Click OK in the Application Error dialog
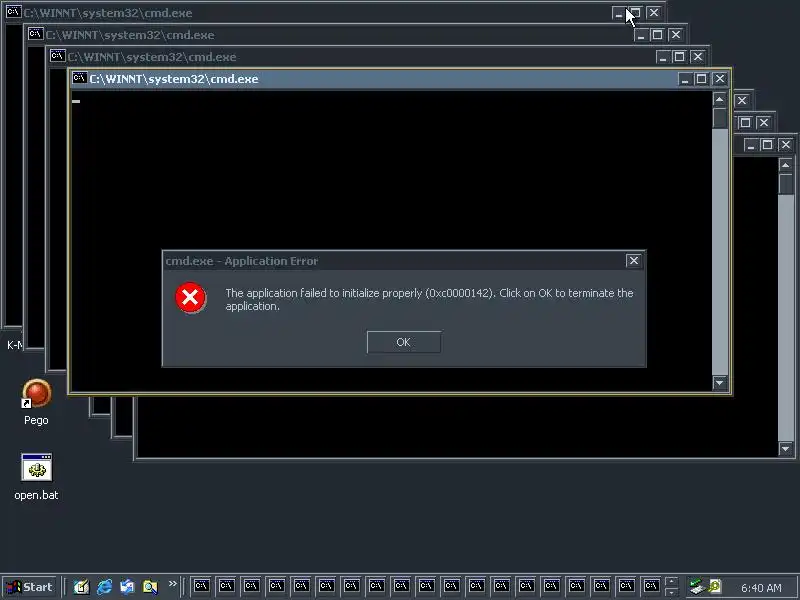This screenshot has width=800, height=600. coord(404,342)
